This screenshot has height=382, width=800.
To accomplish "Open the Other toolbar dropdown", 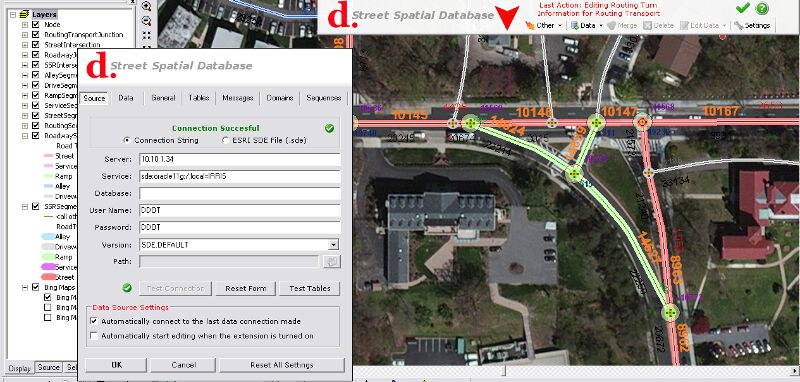I will (544, 25).
